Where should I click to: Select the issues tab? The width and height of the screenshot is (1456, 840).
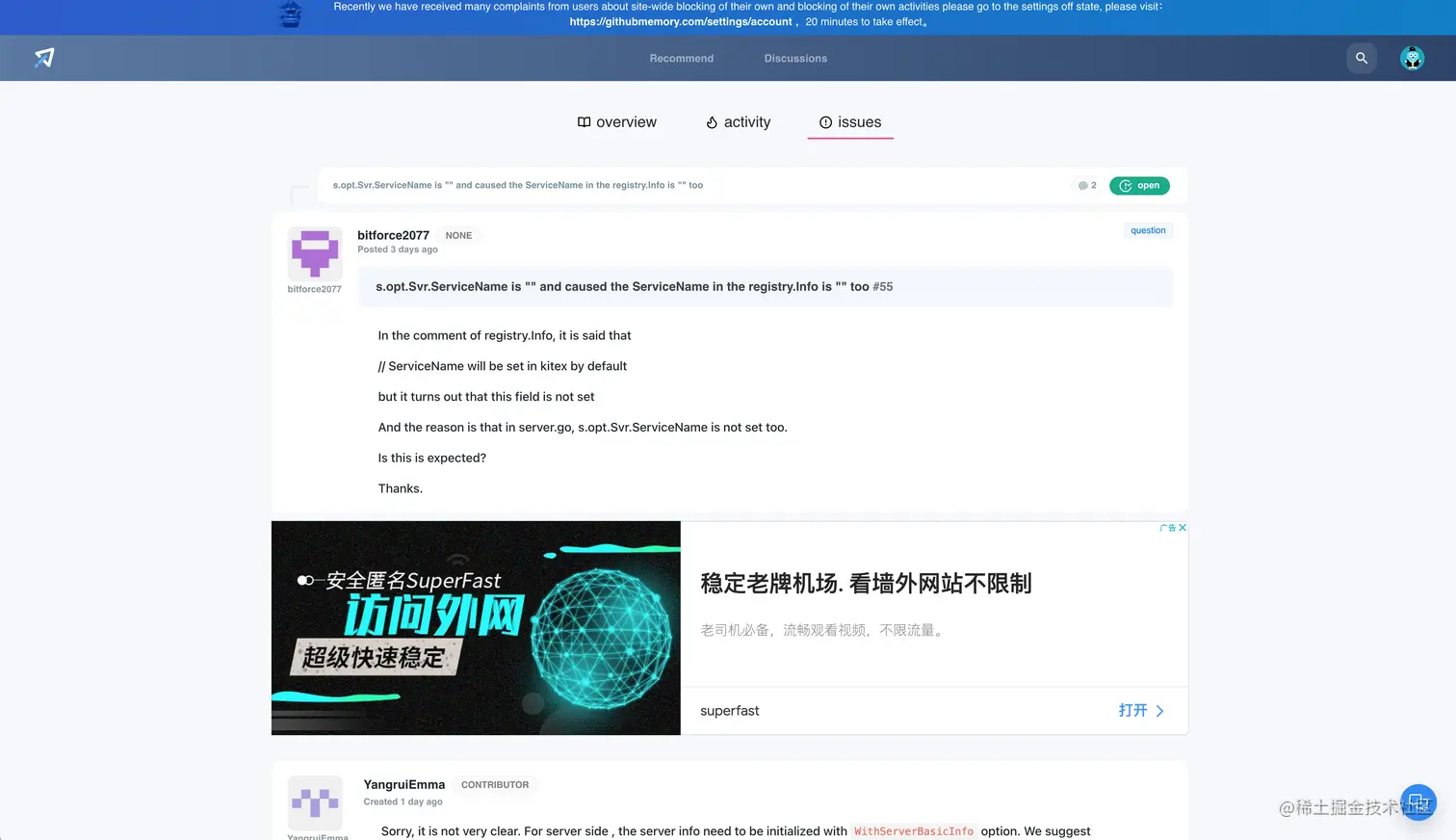point(850,122)
